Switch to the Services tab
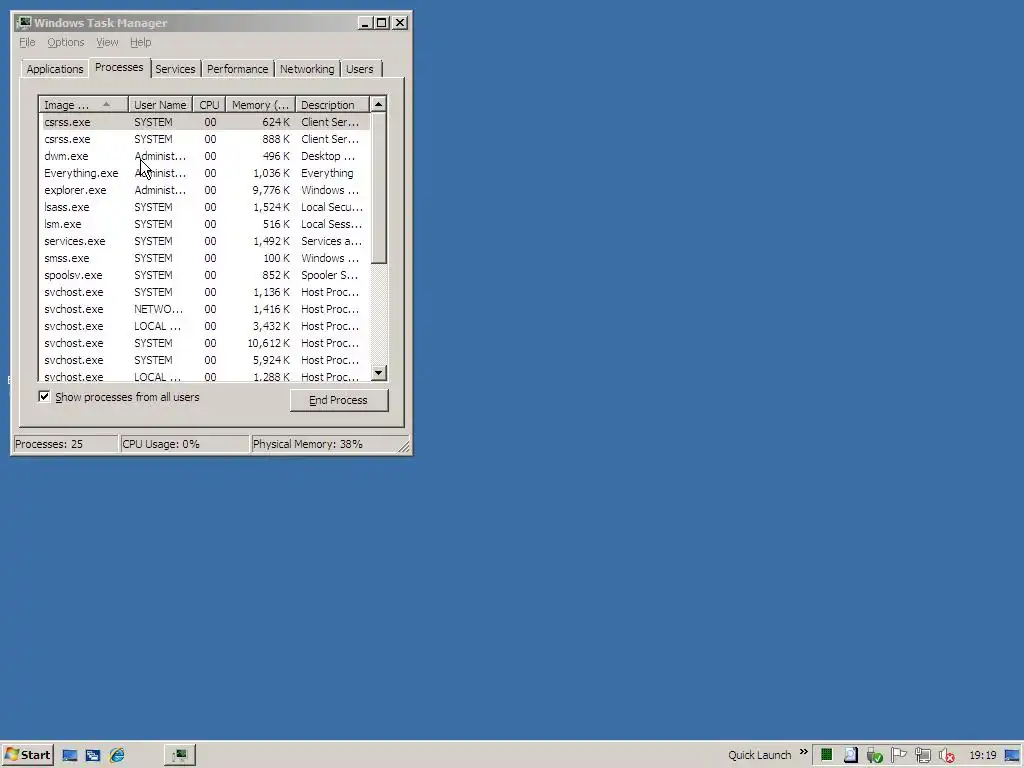This screenshot has width=1024, height=768. tap(175, 69)
